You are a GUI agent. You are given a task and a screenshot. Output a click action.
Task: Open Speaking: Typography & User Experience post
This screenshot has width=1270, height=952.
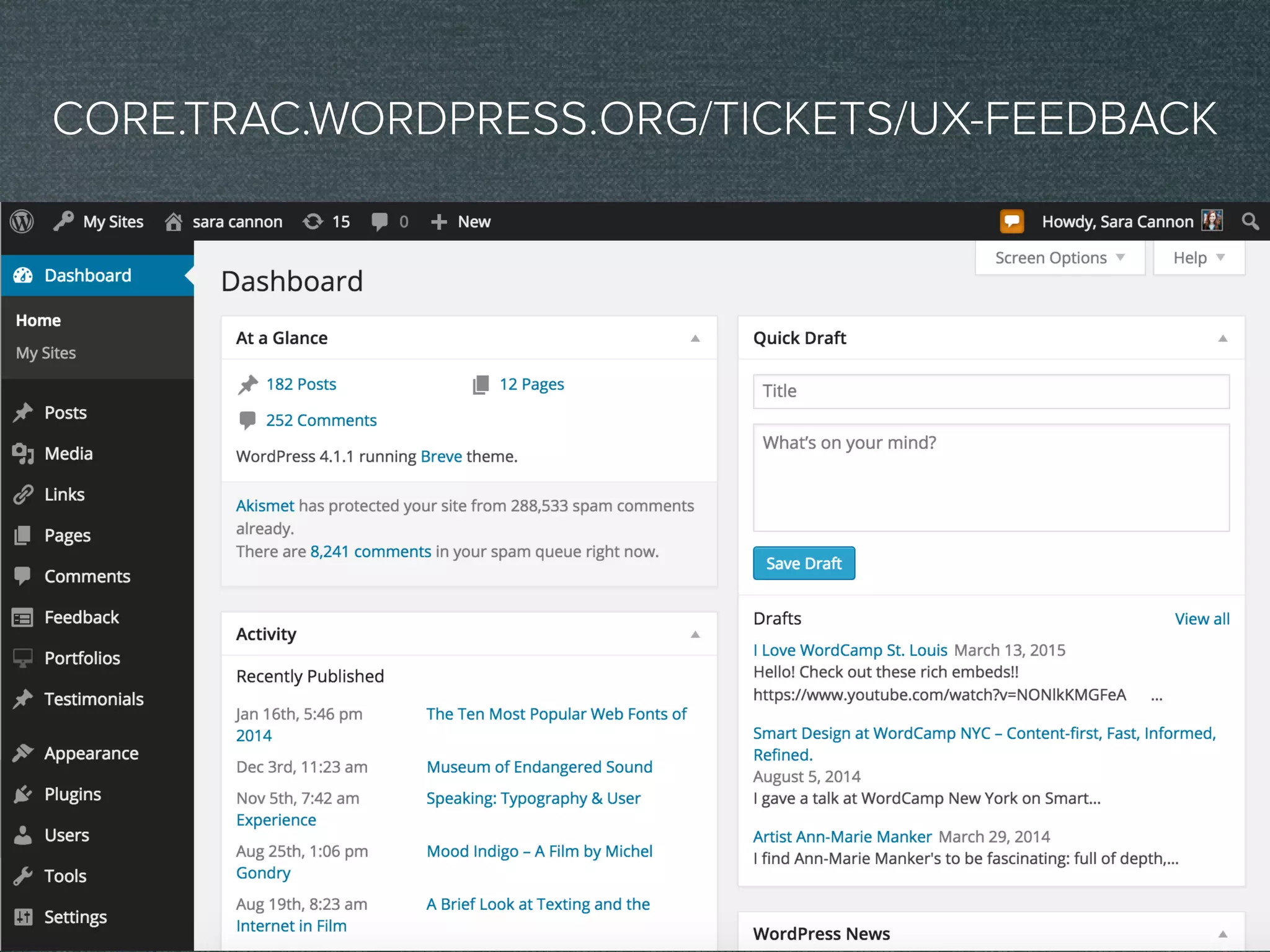(x=533, y=798)
